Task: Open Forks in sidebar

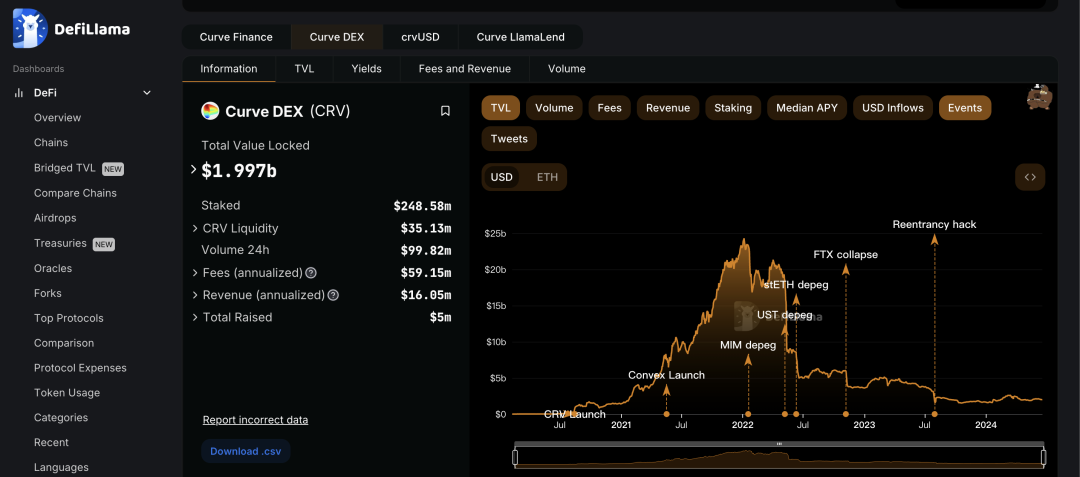Action: [48, 293]
